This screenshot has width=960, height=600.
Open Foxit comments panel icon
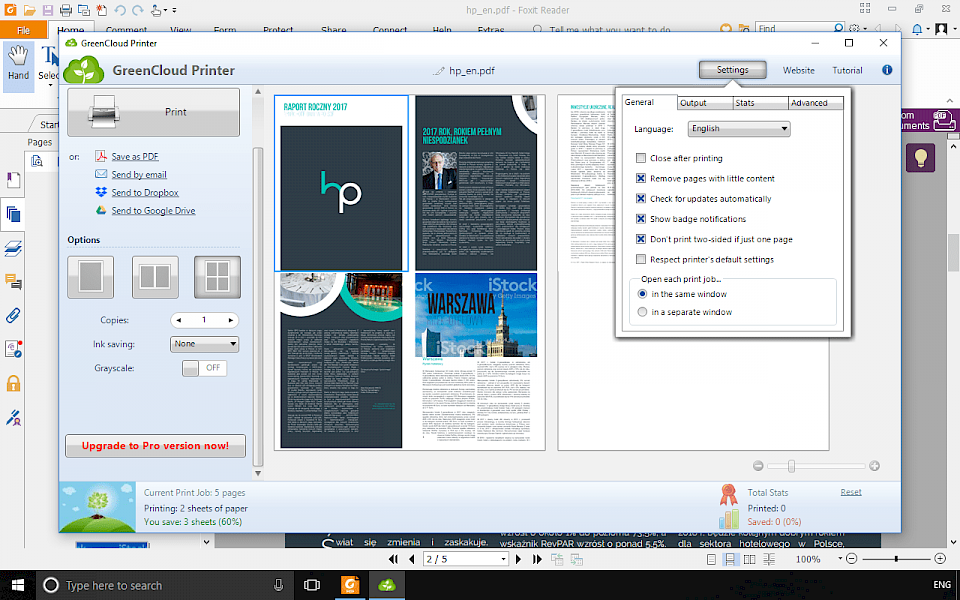[x=13, y=282]
